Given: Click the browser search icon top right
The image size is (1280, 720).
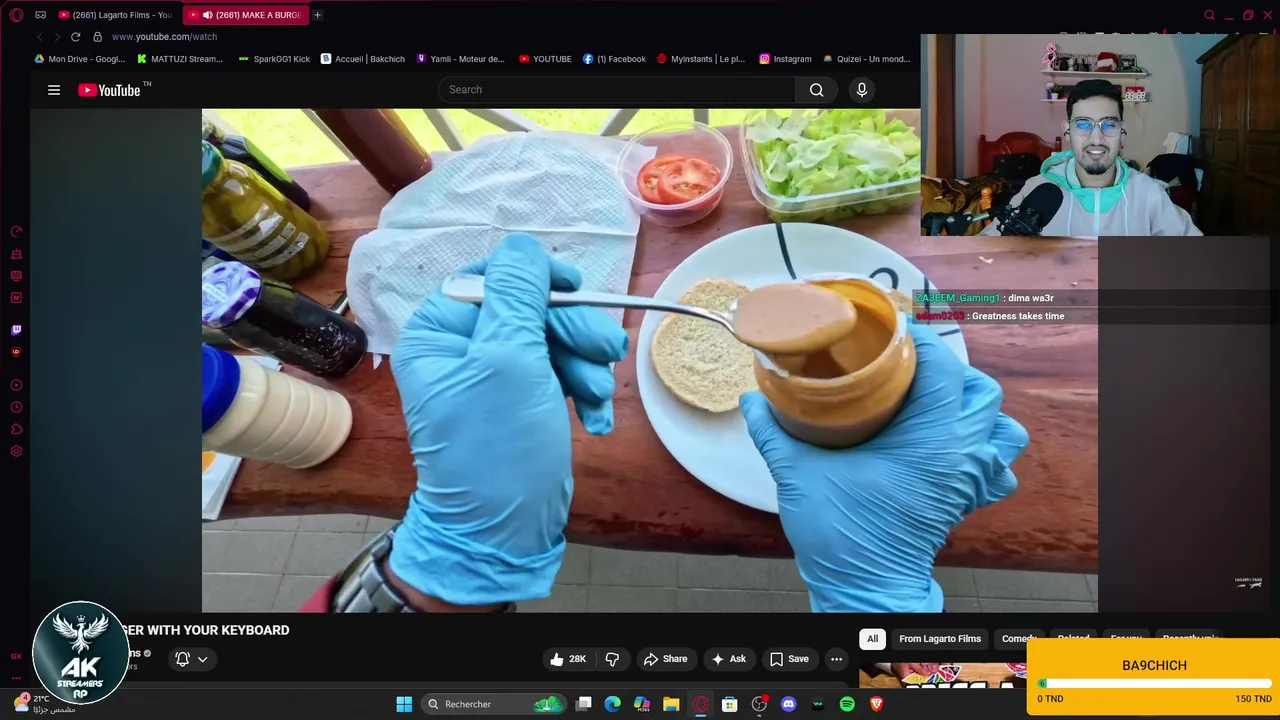Looking at the screenshot, I should (x=1209, y=15).
